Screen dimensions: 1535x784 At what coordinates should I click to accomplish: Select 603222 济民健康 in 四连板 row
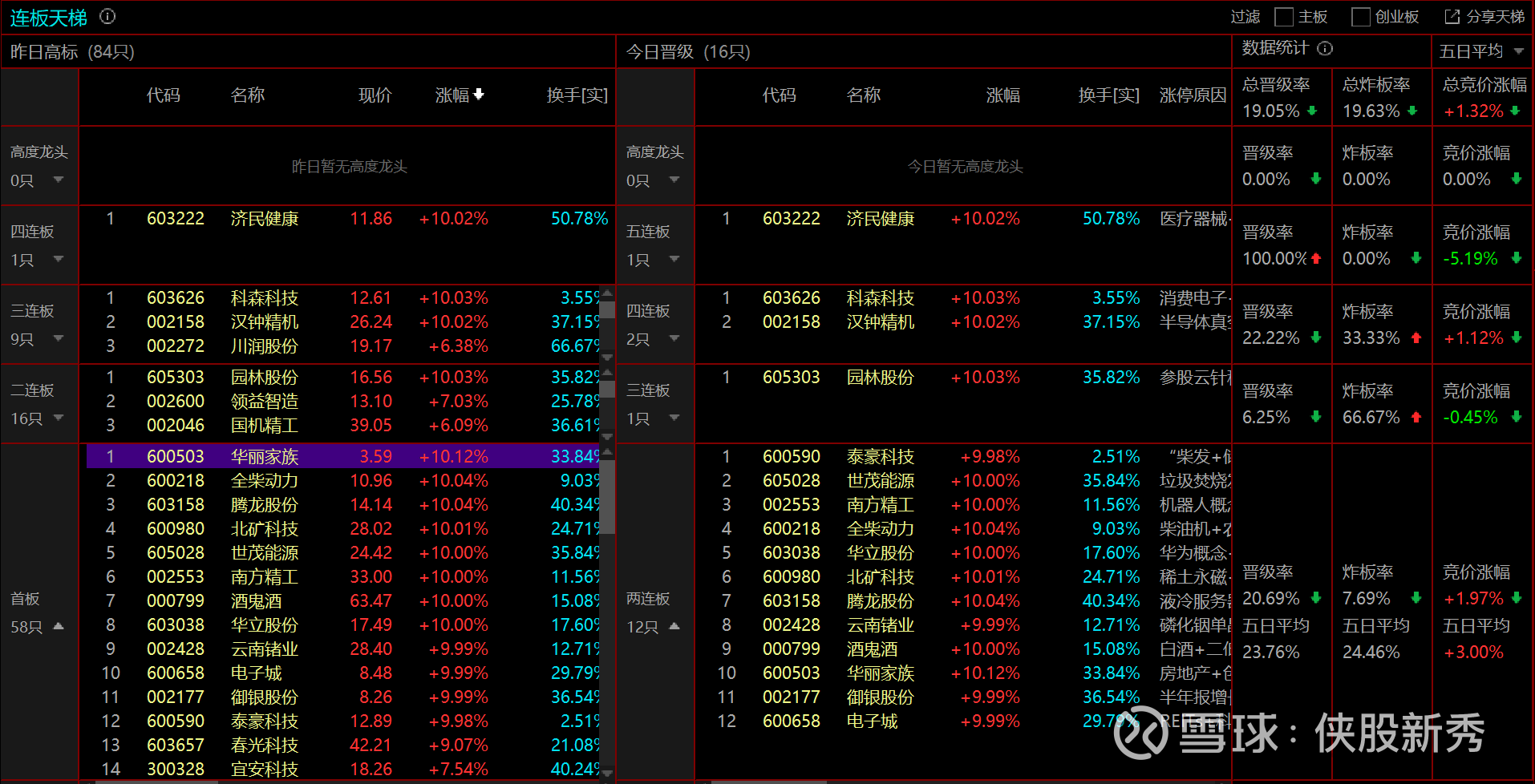(347, 219)
